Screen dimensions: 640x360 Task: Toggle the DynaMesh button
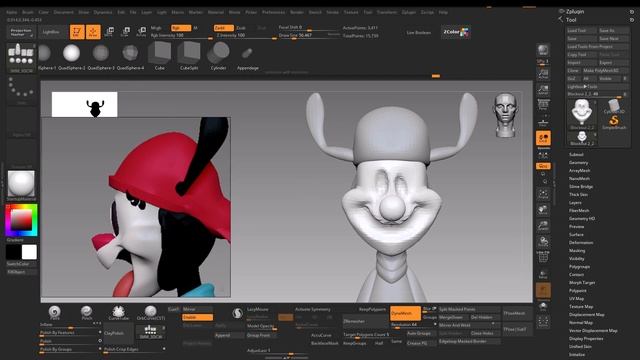click(x=405, y=313)
